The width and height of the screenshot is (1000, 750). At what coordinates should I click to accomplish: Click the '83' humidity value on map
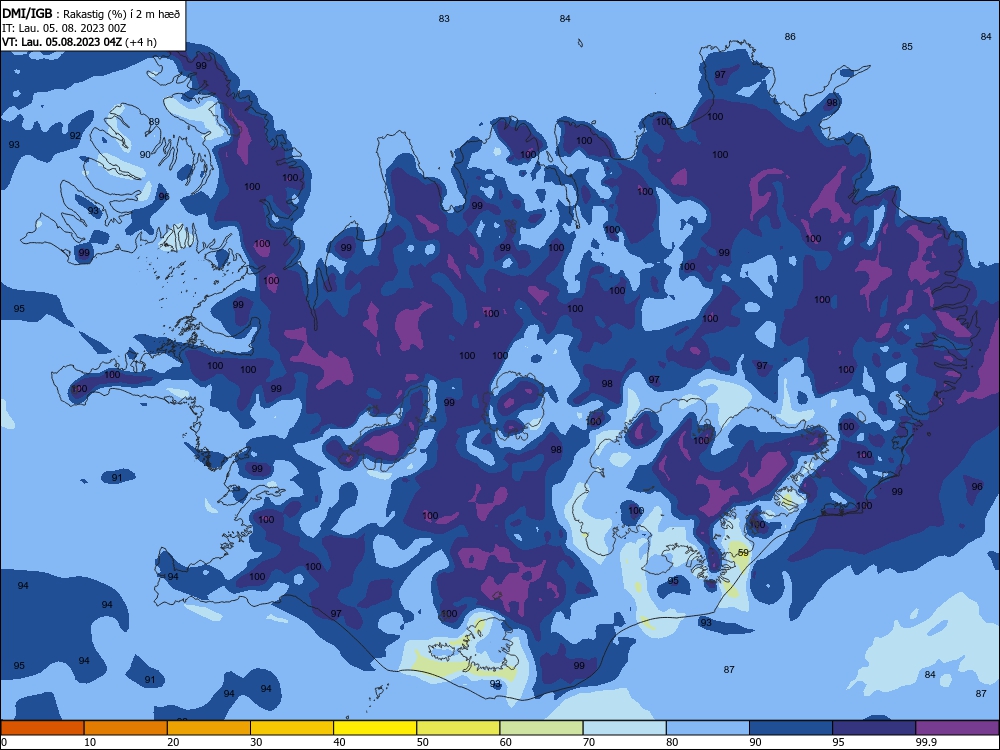(444, 18)
